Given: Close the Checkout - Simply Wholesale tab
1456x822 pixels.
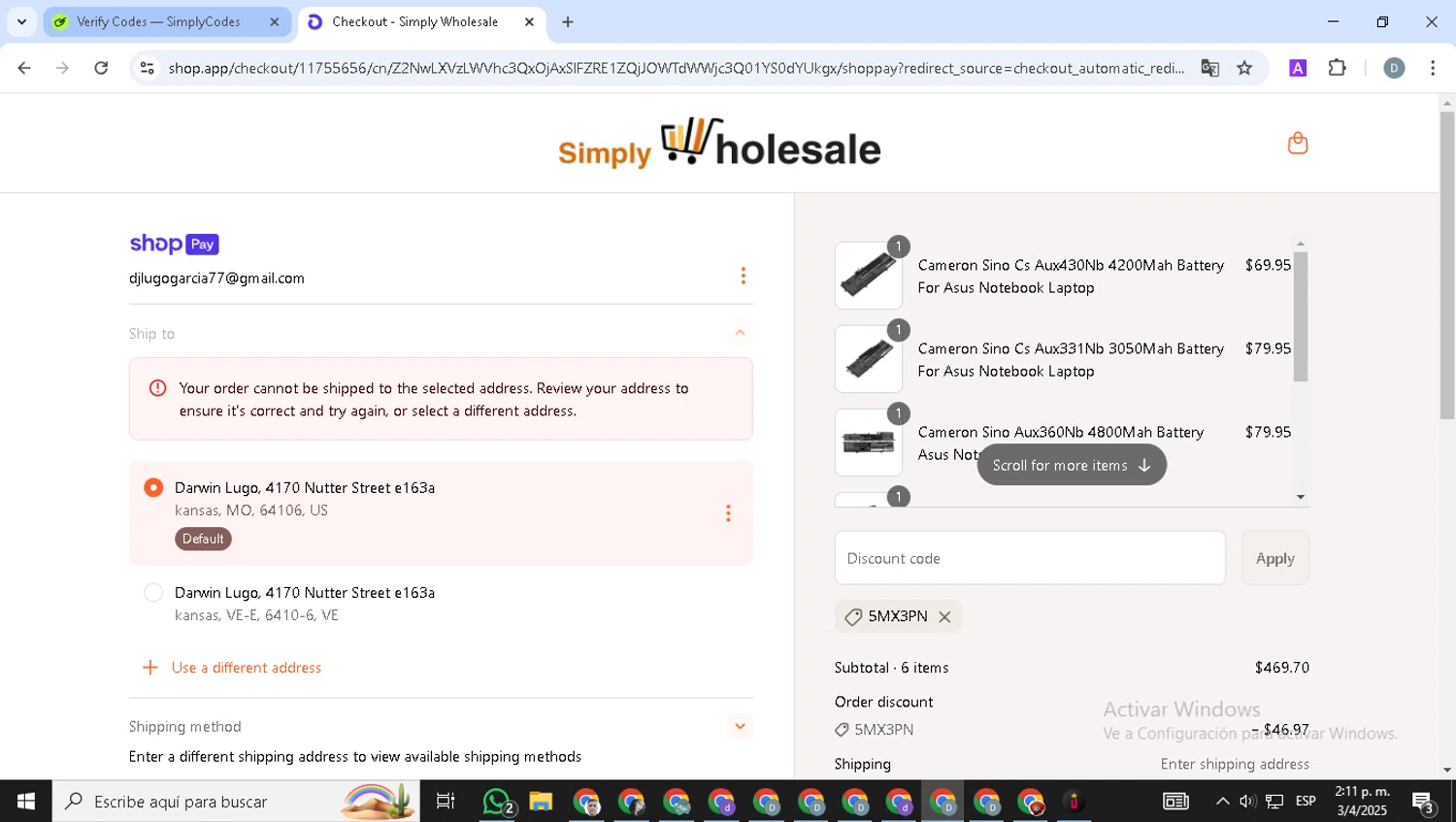Looking at the screenshot, I should 529,21.
